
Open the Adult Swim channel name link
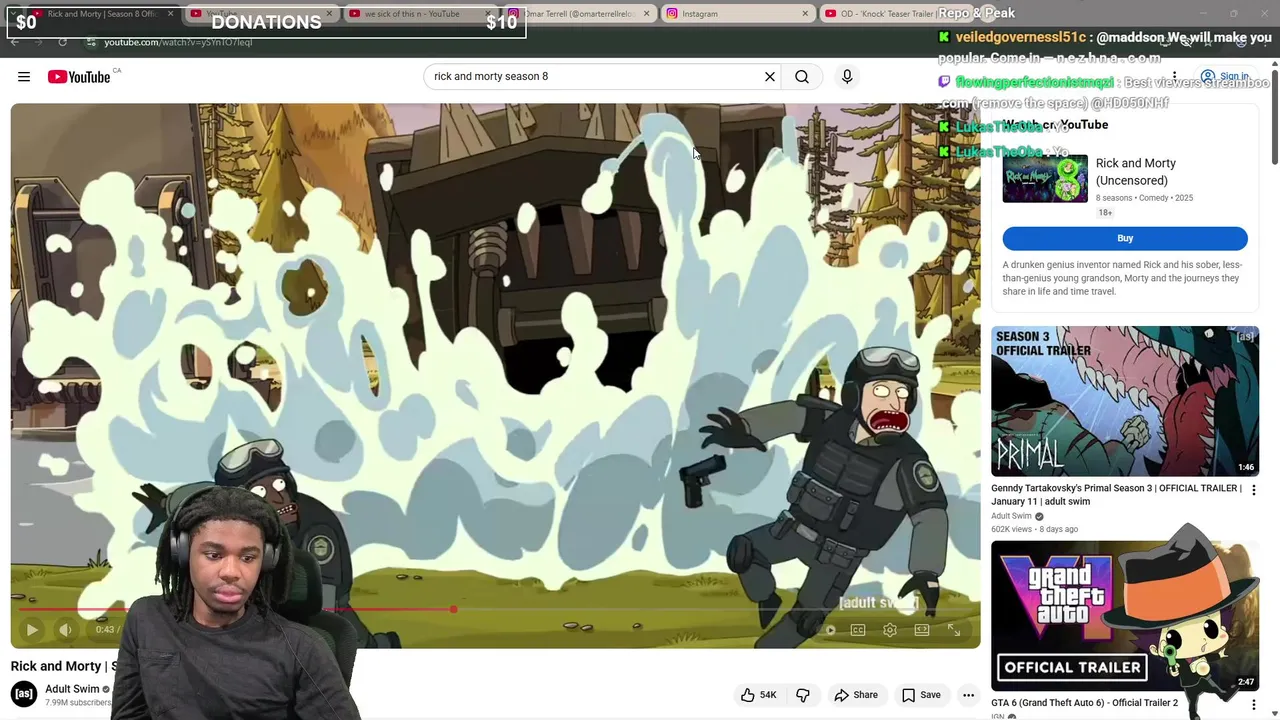tap(72, 689)
